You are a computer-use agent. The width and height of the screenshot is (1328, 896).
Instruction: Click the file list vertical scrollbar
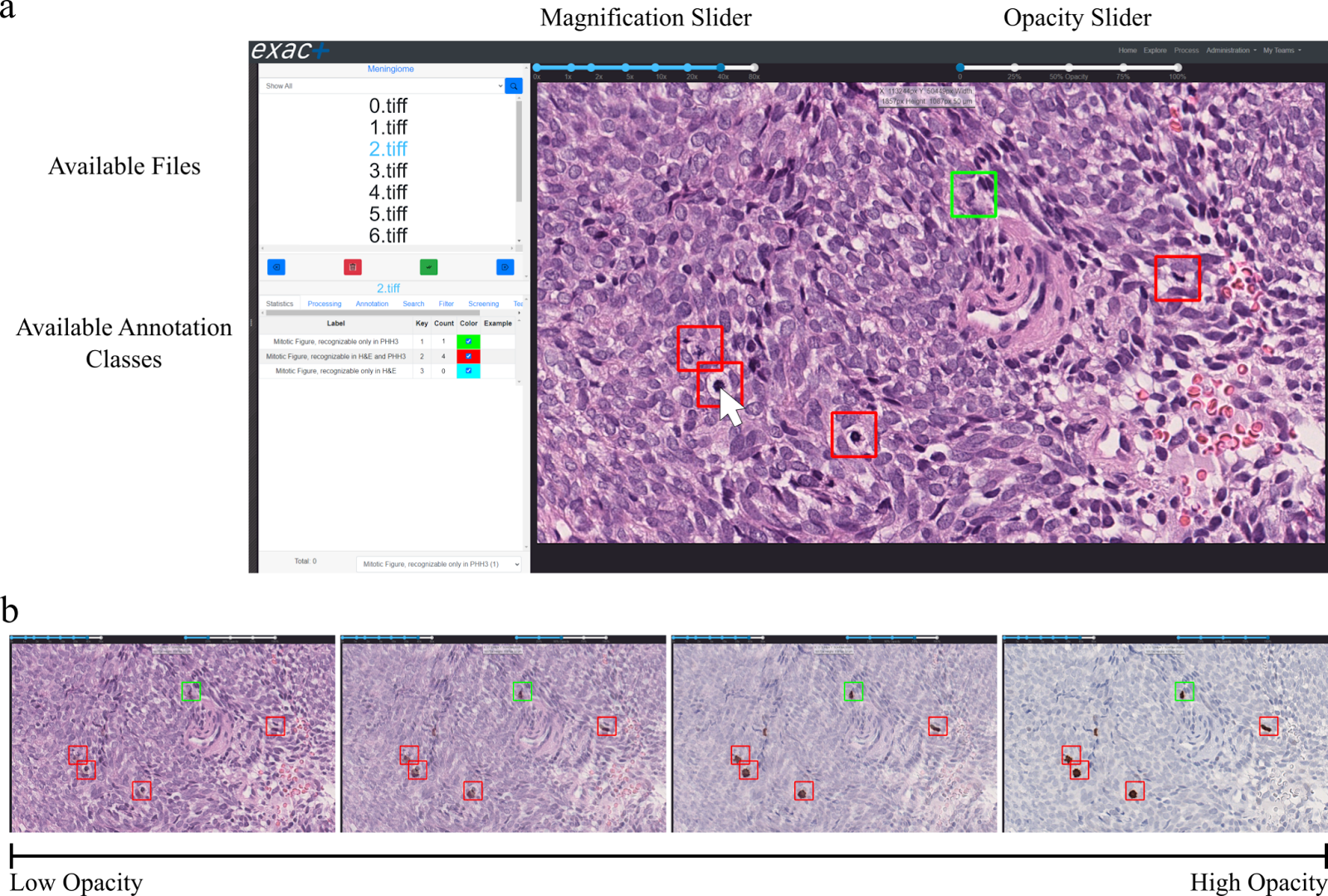coord(519,152)
